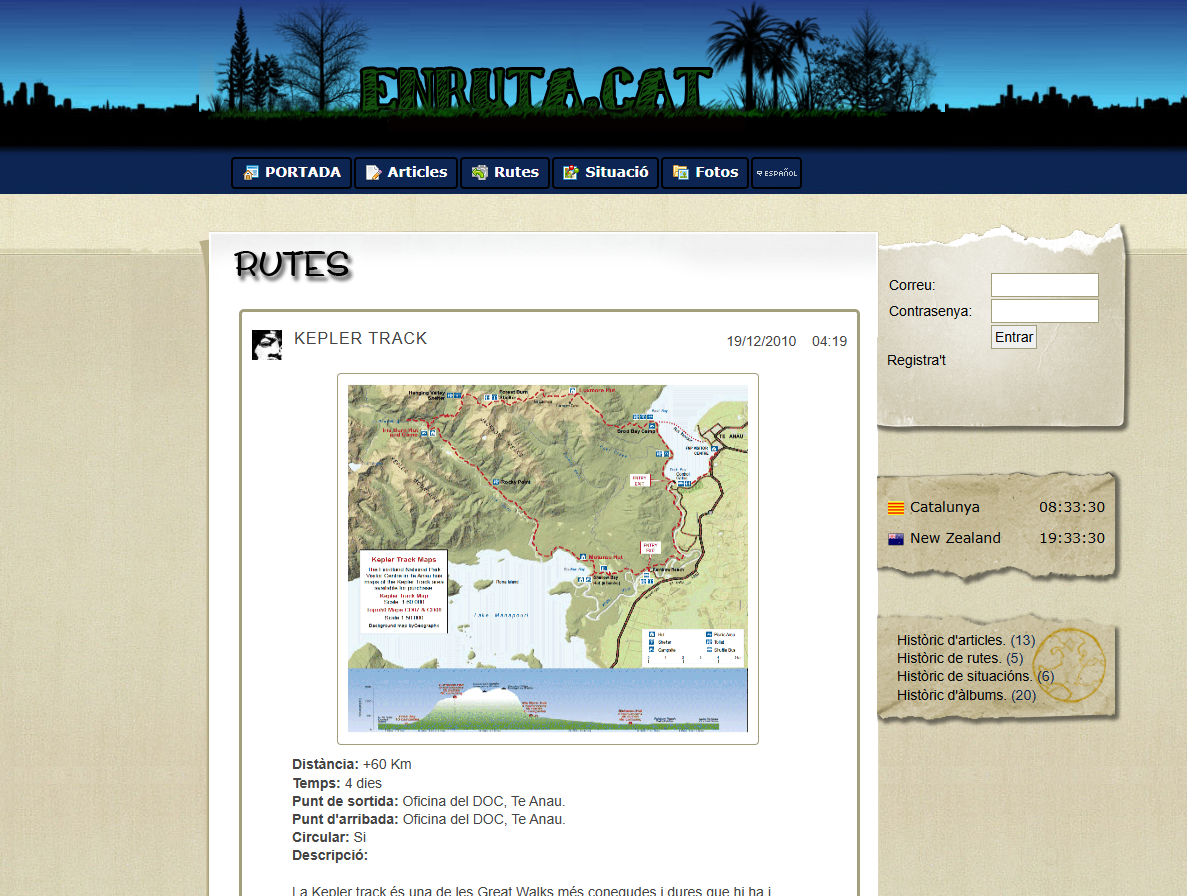Click the Catalunya flag icon
Image resolution: width=1187 pixels, height=896 pixels.
pyautogui.click(x=896, y=508)
